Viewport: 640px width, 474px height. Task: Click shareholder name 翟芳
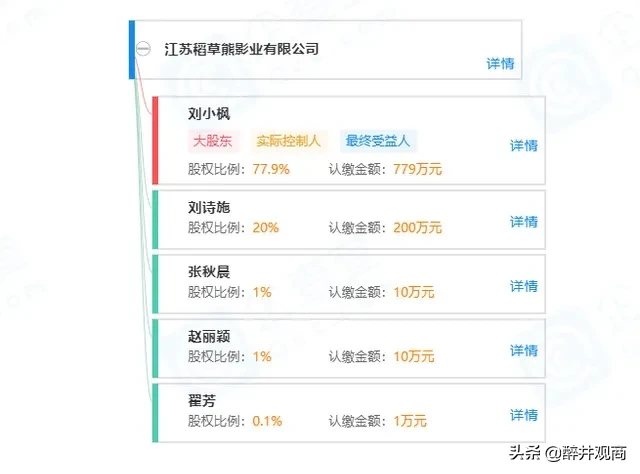(x=202, y=401)
